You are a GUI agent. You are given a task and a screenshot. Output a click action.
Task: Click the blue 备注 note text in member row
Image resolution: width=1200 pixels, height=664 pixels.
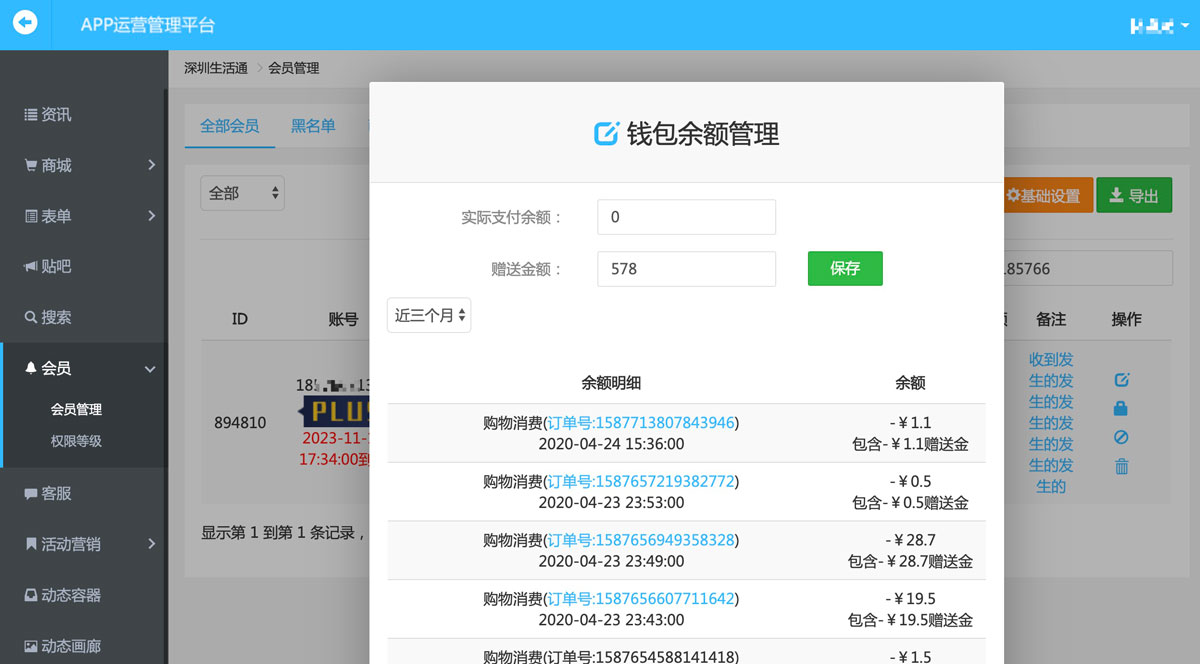point(1051,423)
